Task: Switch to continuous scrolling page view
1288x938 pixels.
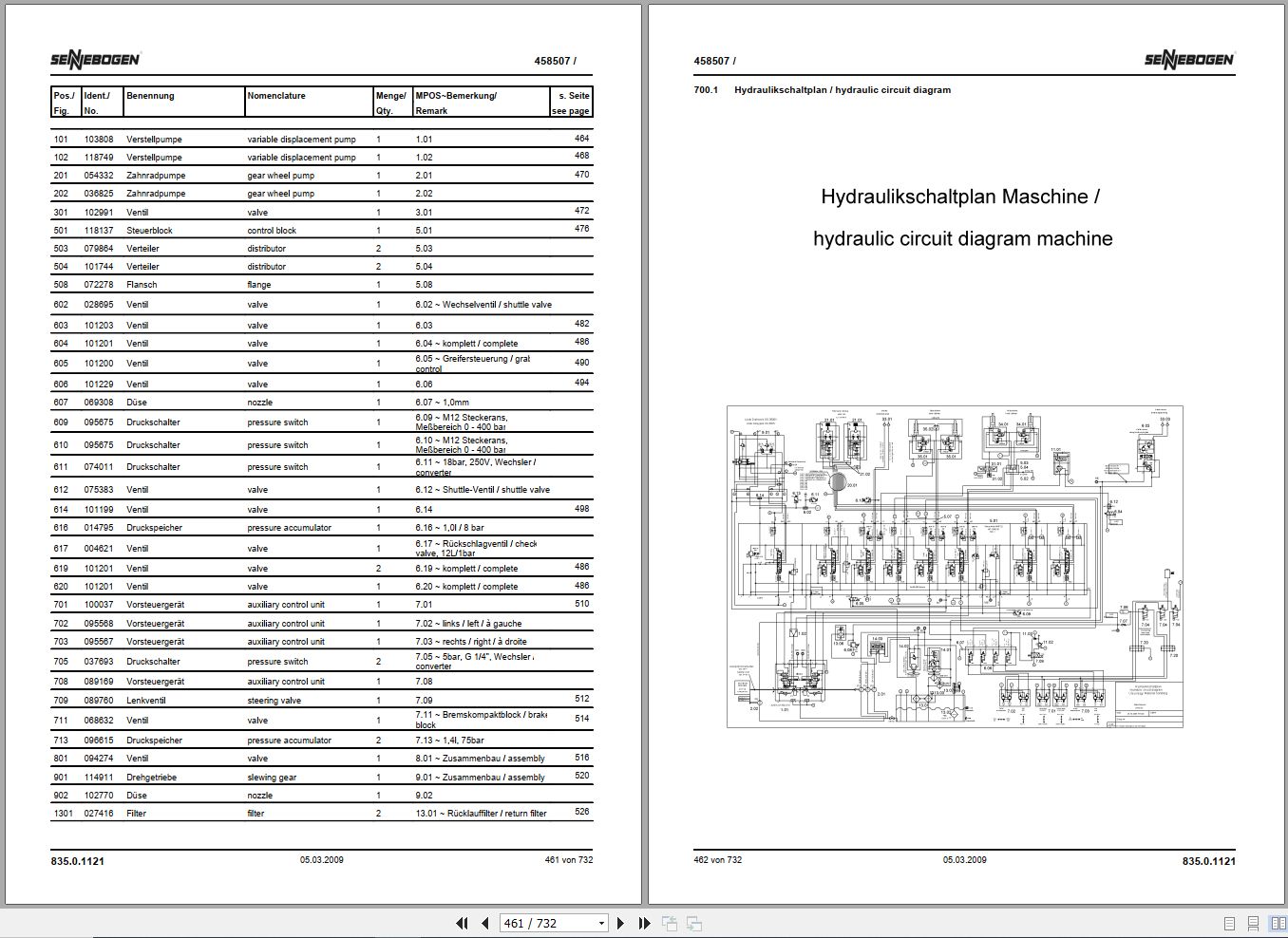Action: [1252, 923]
